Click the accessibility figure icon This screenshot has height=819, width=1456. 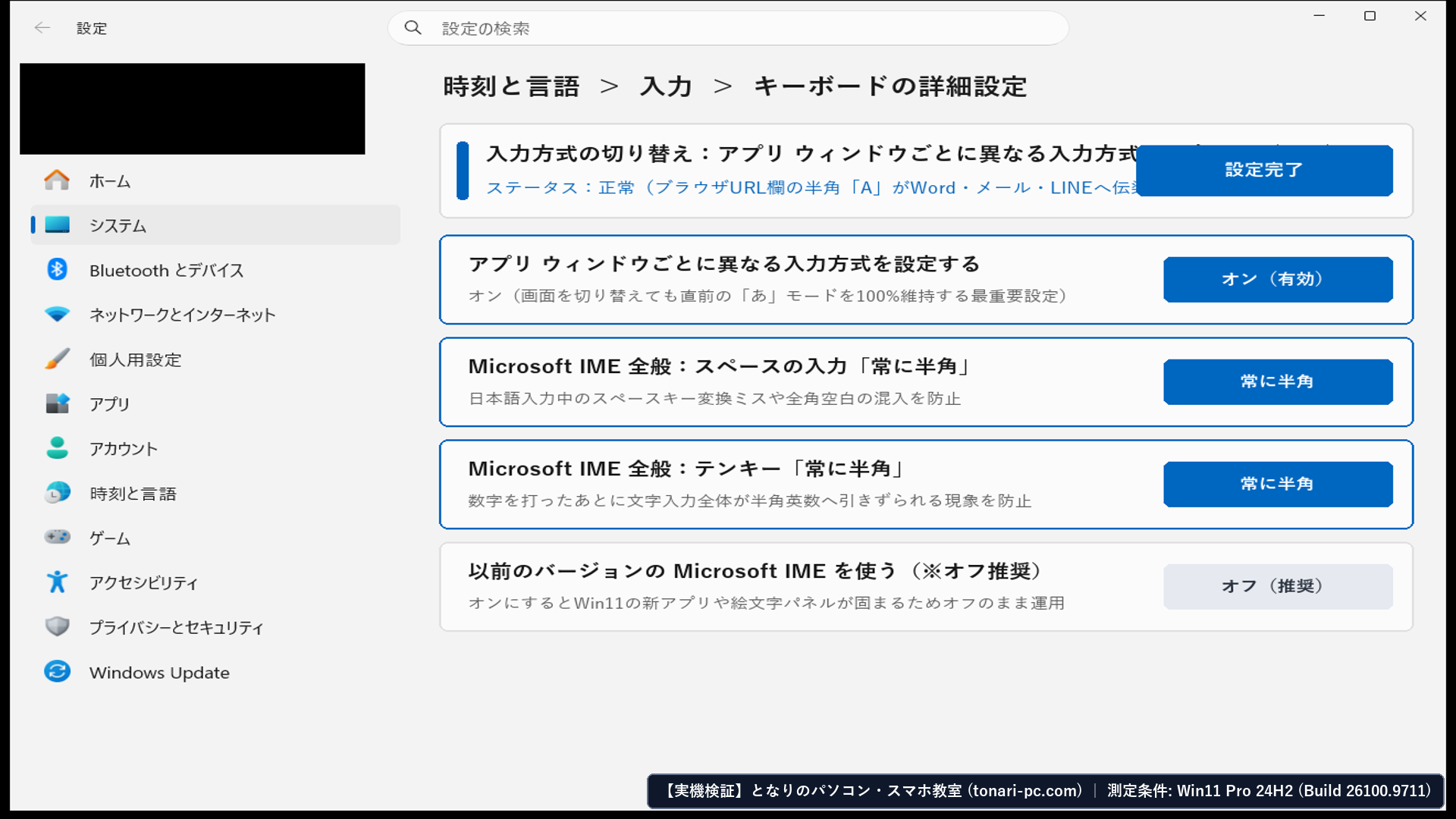57,582
